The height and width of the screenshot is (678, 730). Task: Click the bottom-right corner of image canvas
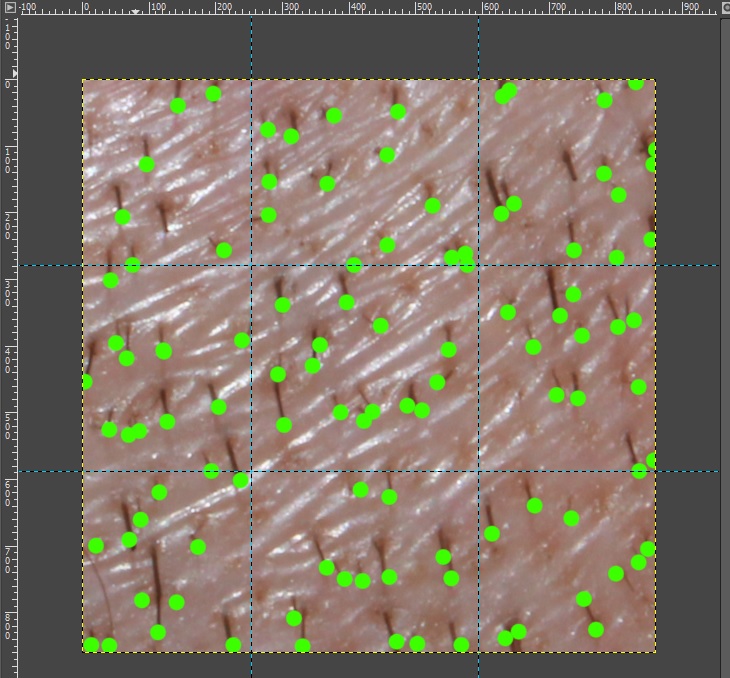point(655,652)
